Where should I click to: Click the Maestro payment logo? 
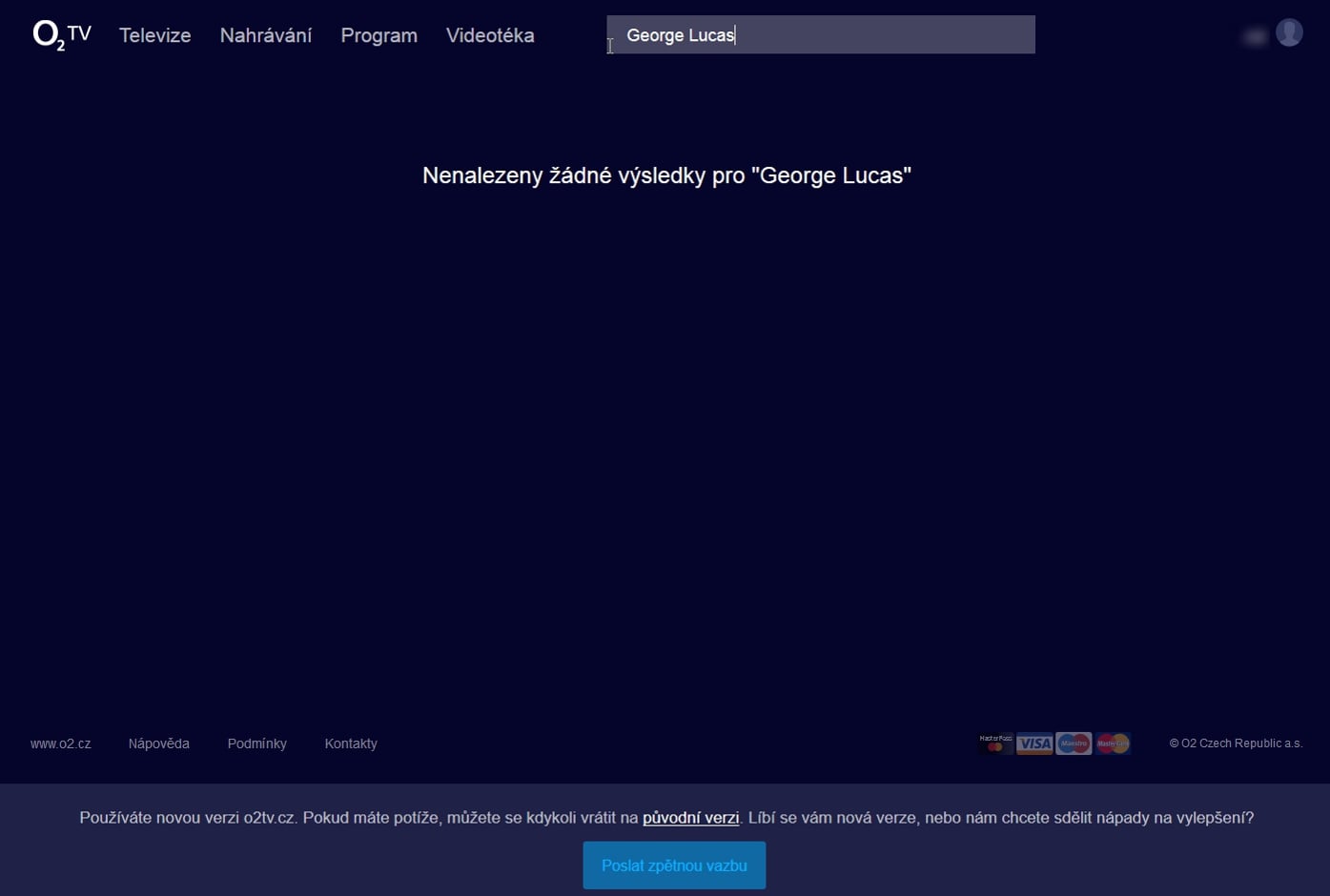pos(1074,743)
